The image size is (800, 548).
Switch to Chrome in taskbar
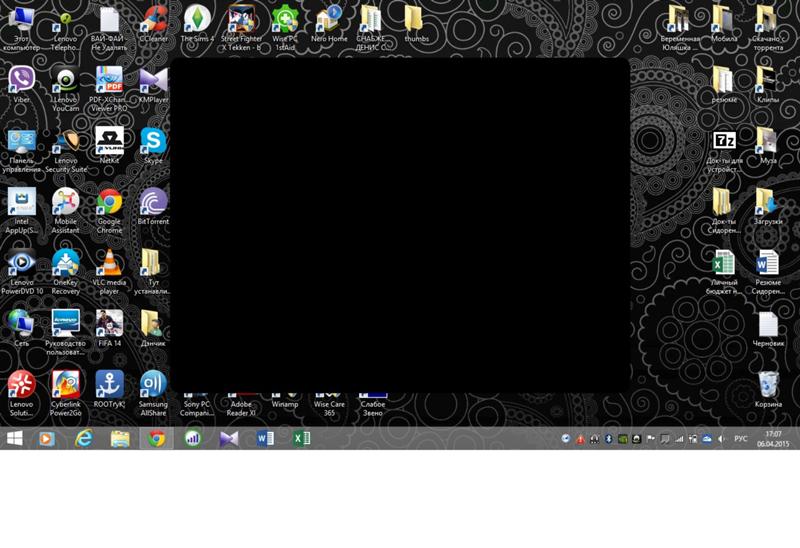[157, 438]
